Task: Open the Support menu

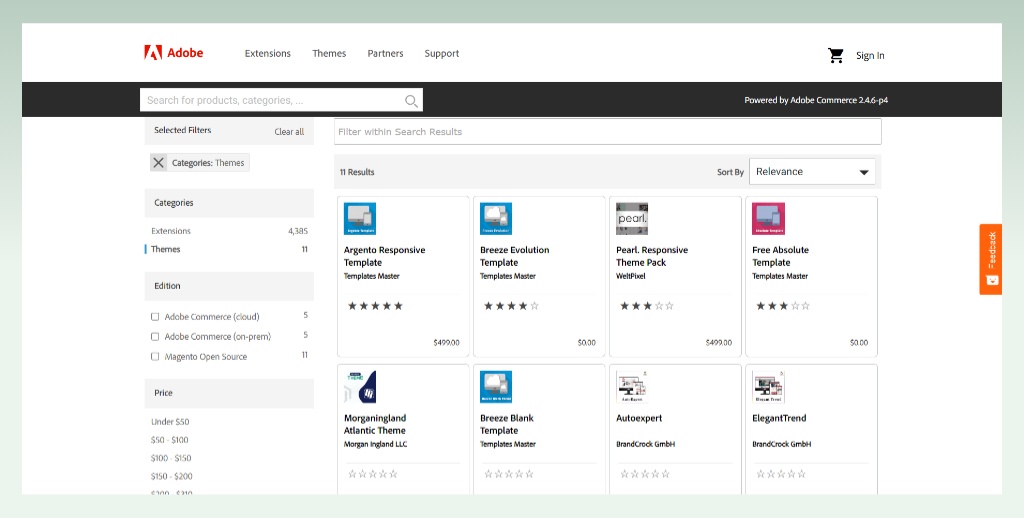Action: coord(441,54)
